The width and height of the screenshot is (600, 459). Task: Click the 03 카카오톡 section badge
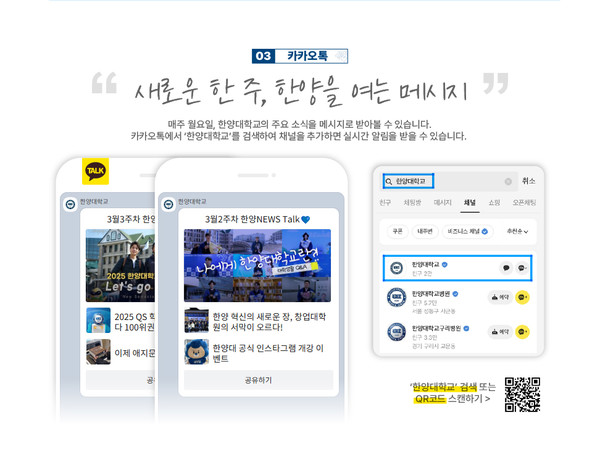pos(300,56)
